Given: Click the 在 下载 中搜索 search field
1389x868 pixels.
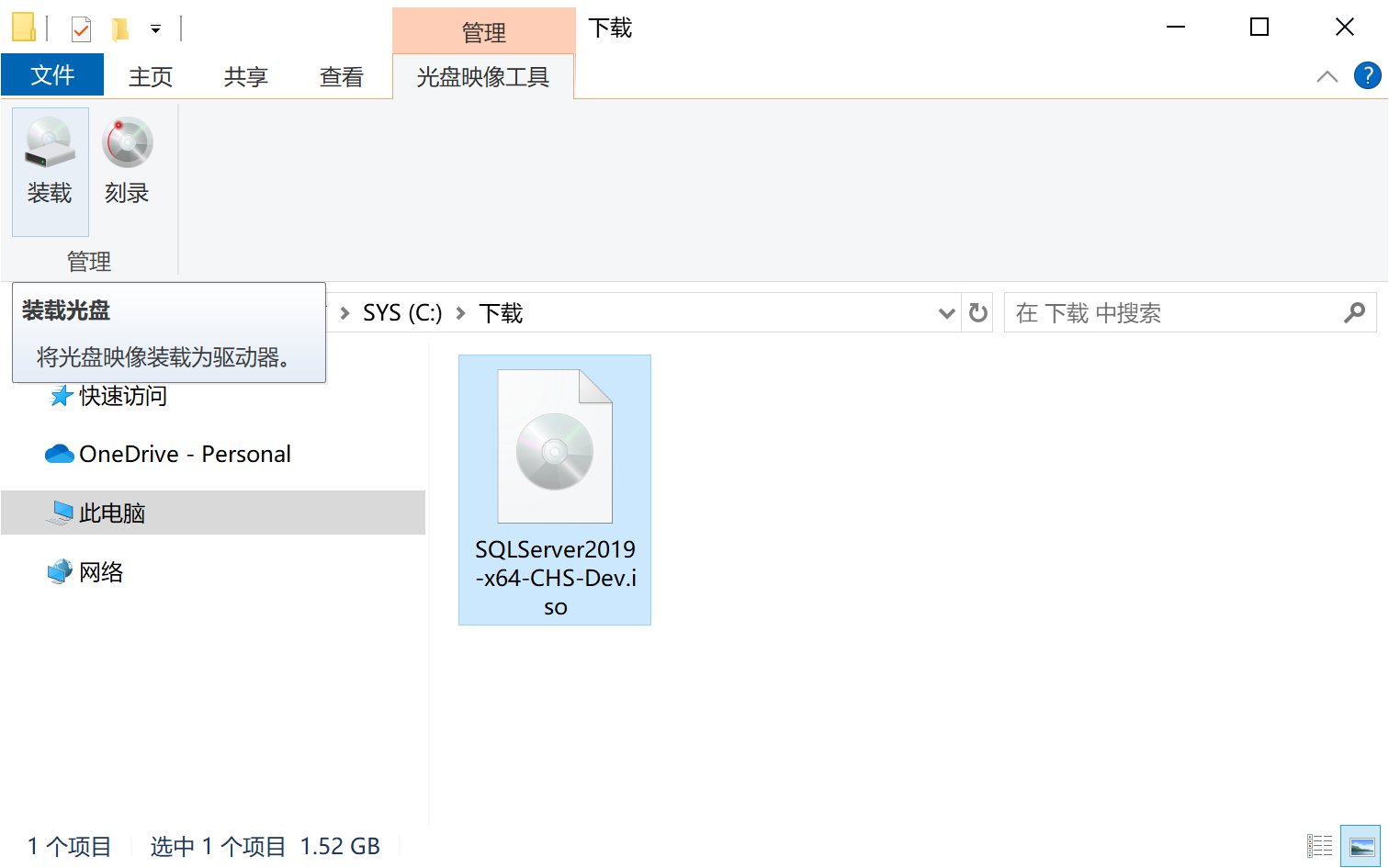Looking at the screenshot, I should [x=1171, y=313].
